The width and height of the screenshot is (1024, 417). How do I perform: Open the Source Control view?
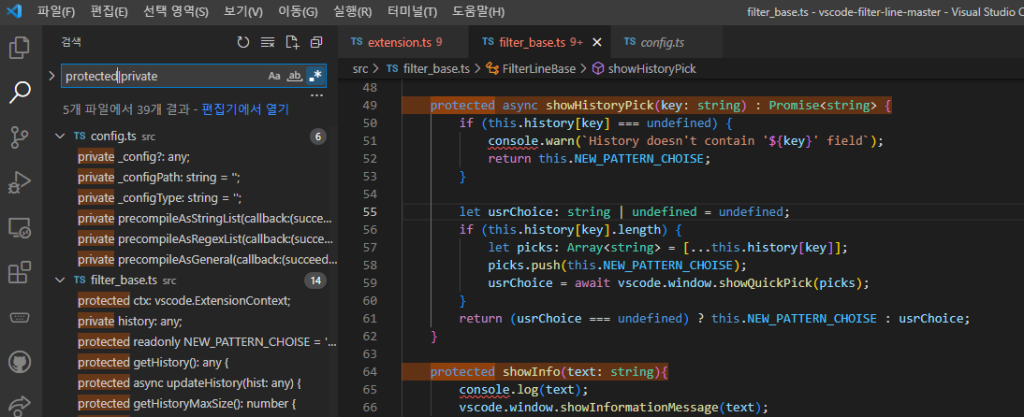coord(19,137)
